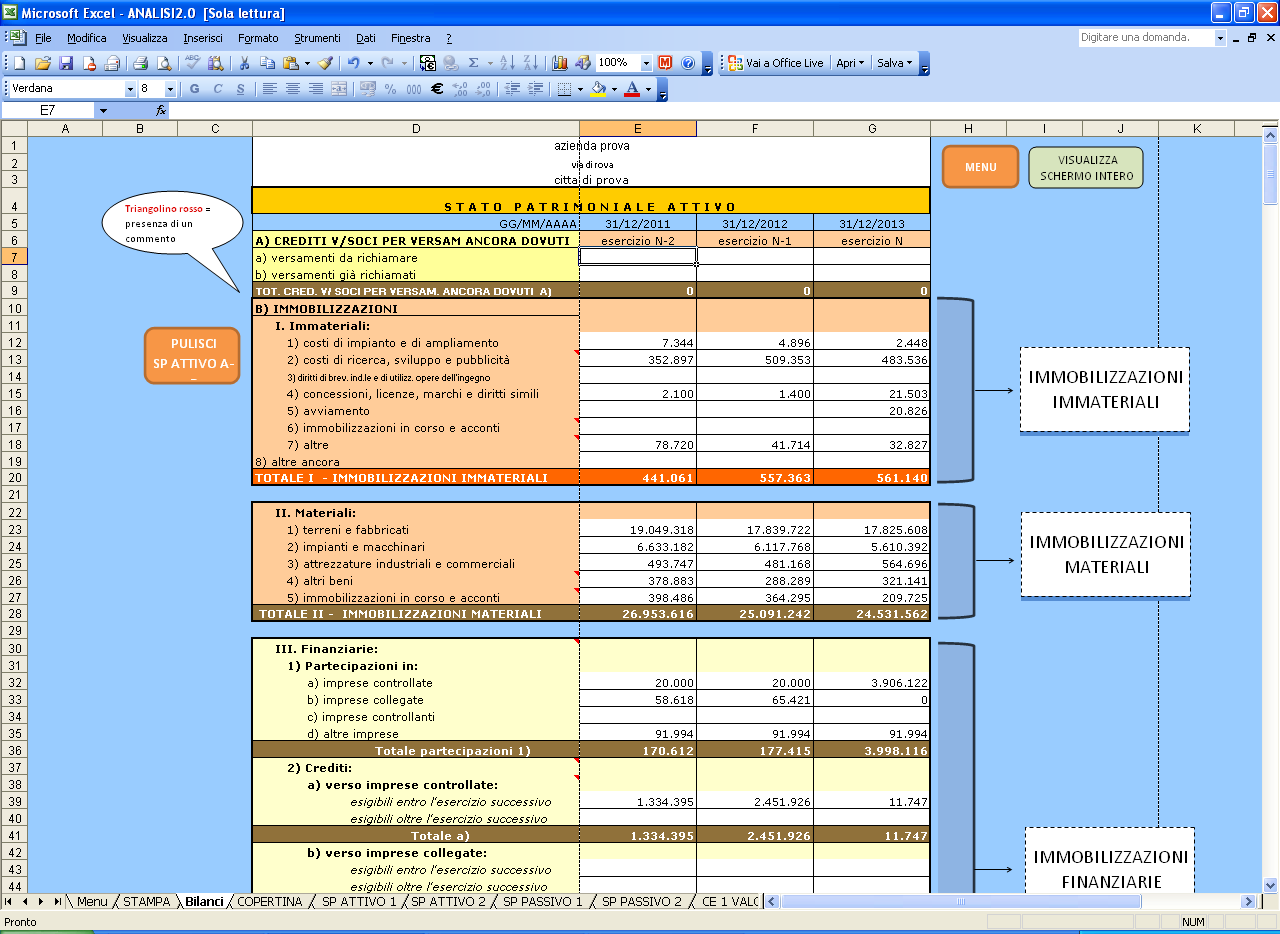Merge and center selected cells

click(x=340, y=89)
